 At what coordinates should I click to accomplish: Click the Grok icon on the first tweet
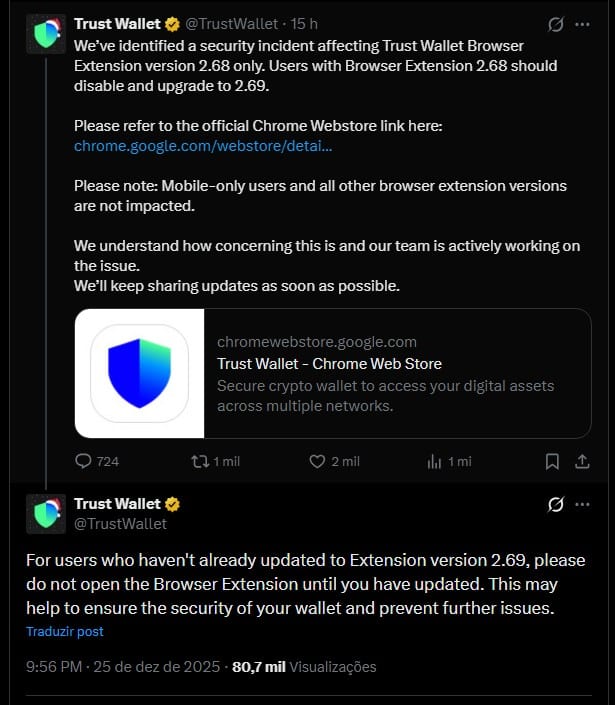point(556,25)
